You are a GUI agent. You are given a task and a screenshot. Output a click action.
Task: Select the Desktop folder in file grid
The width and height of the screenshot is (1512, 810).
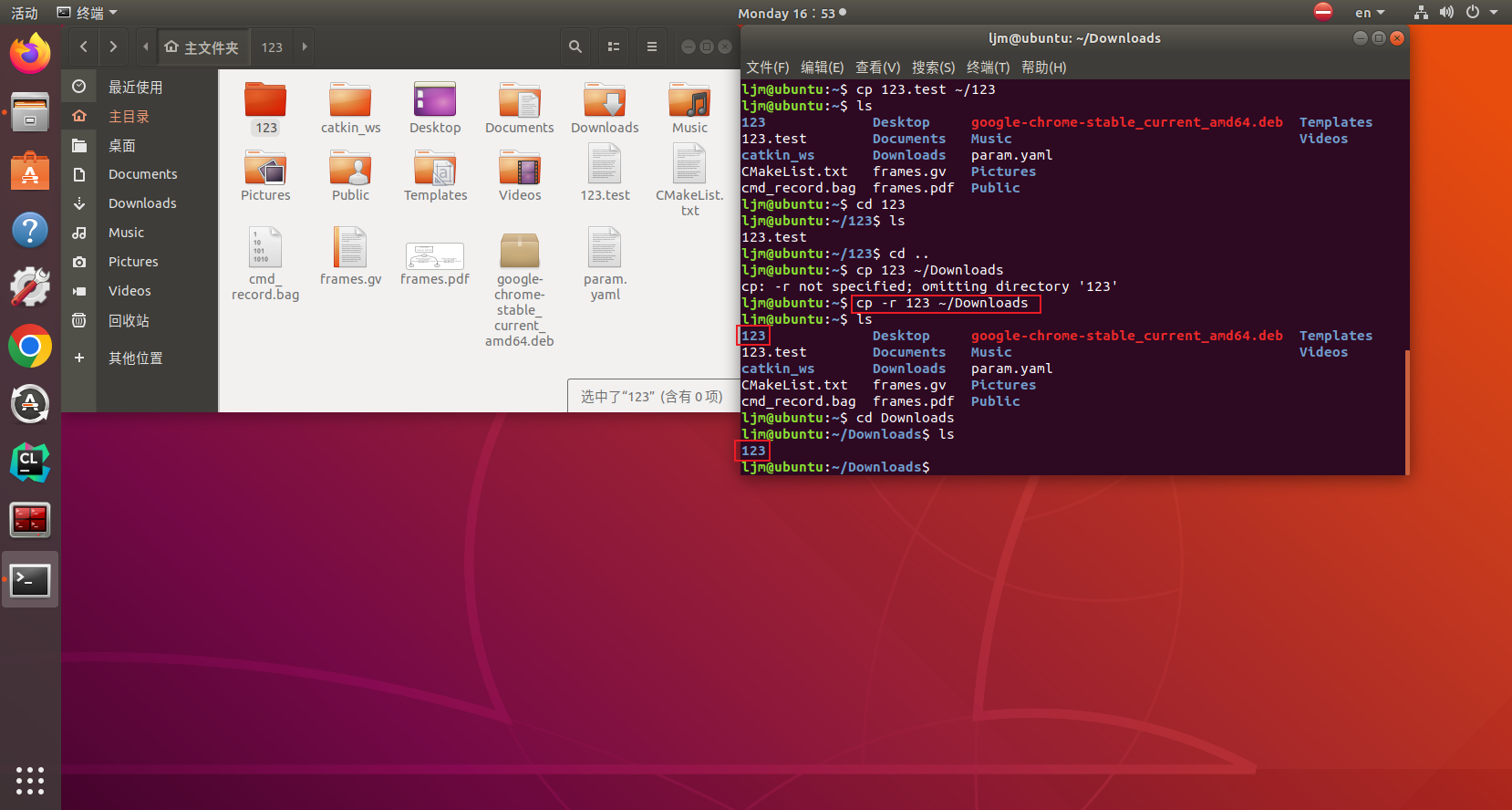435,109
